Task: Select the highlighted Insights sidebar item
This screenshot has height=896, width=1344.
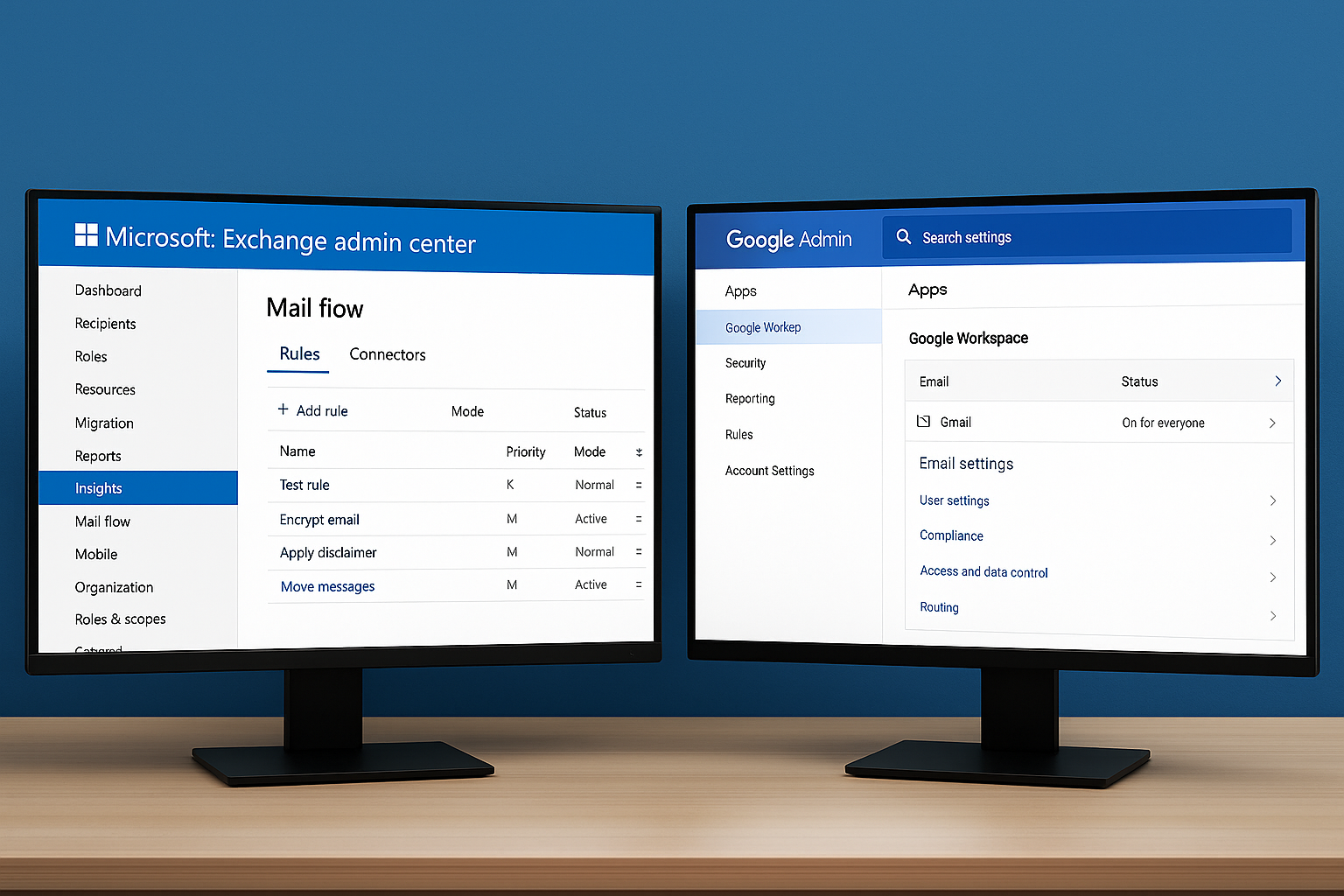Action: pyautogui.click(x=138, y=488)
